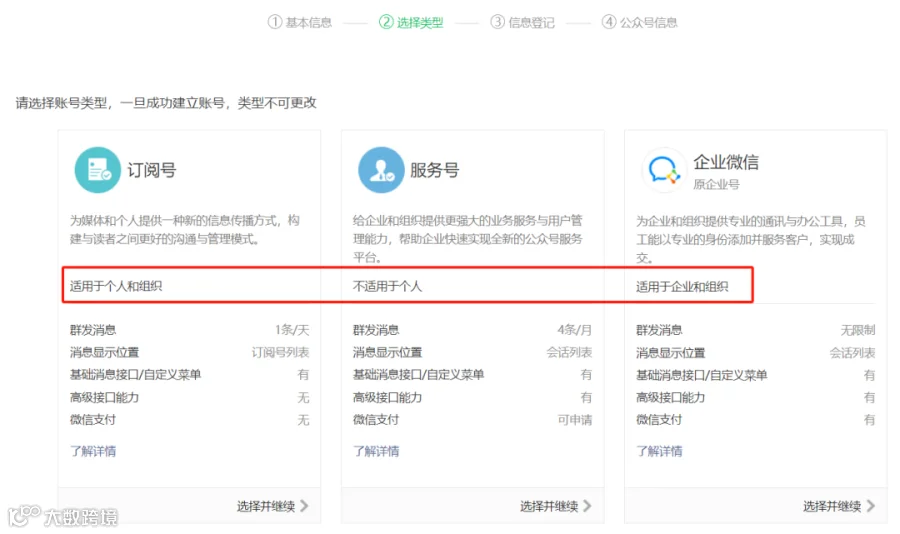
Task: Click 会话列表 value in 服务号 card
Action: [x=569, y=352]
